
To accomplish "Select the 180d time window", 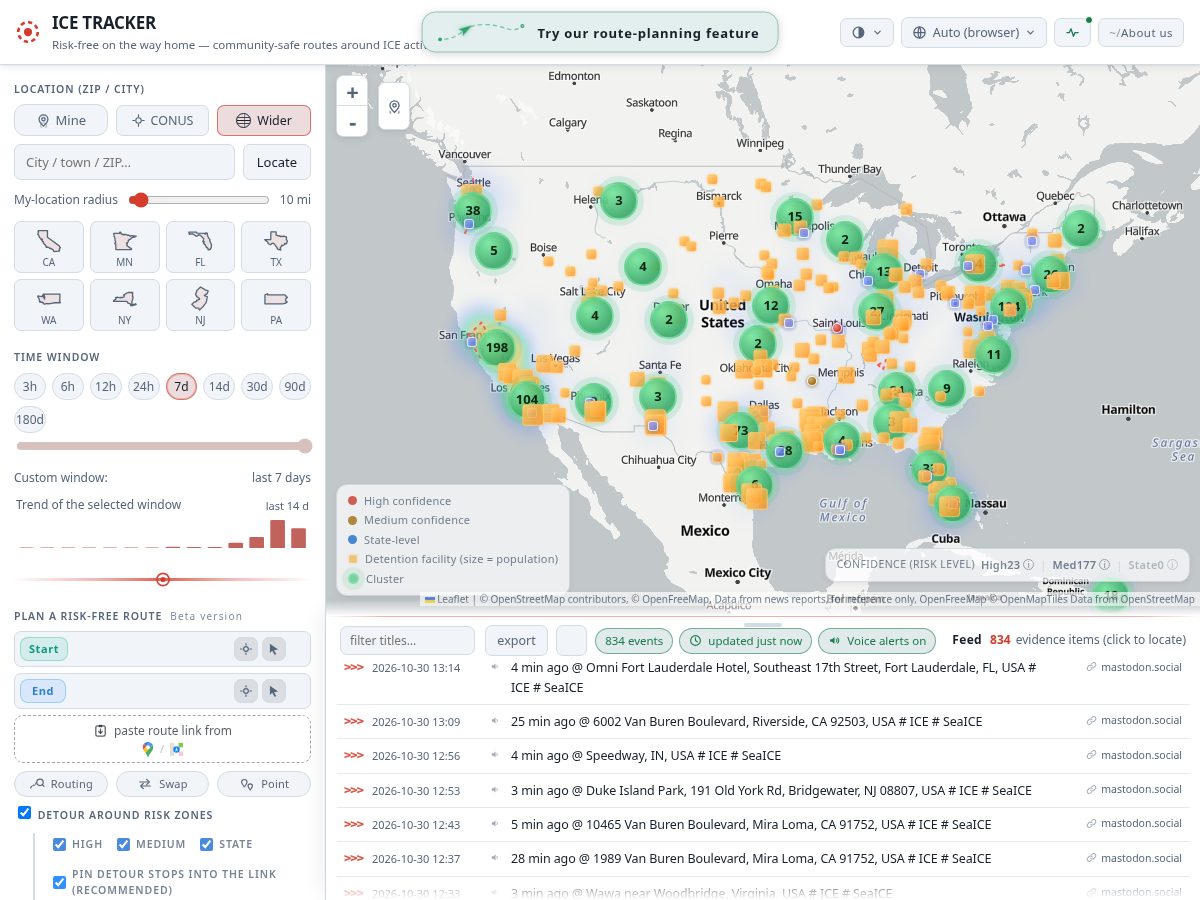I will (31, 419).
